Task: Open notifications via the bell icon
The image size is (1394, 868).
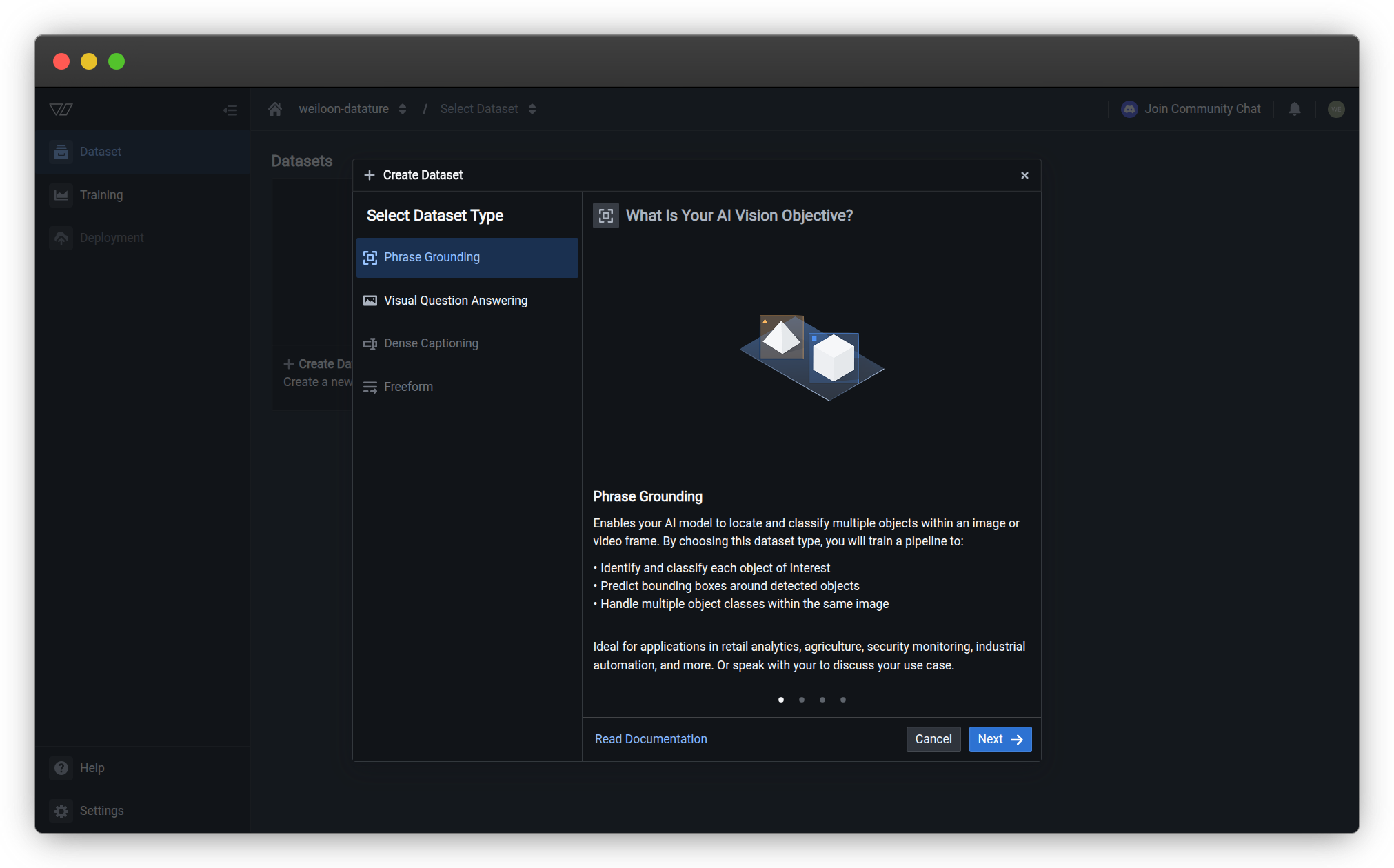Action: pyautogui.click(x=1294, y=108)
